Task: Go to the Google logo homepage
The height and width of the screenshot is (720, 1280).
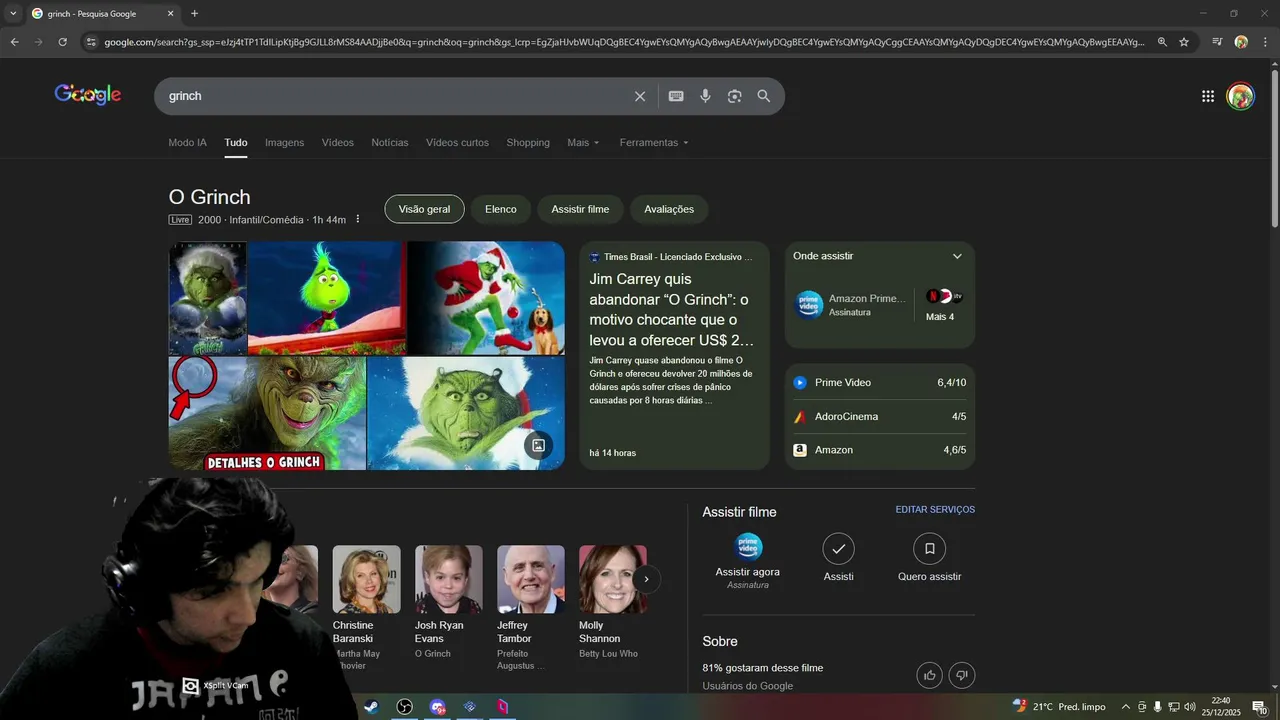Action: pos(88,95)
